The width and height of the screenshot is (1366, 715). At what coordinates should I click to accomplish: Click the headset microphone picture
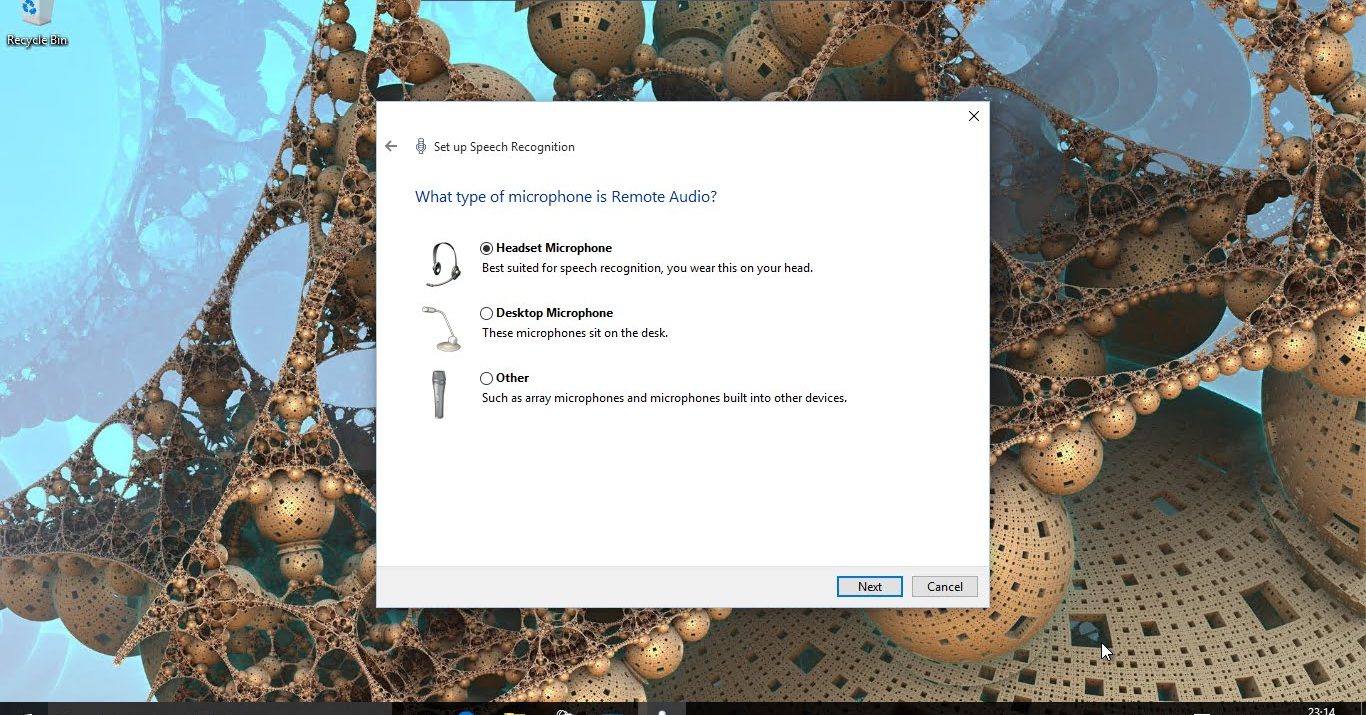(443, 264)
